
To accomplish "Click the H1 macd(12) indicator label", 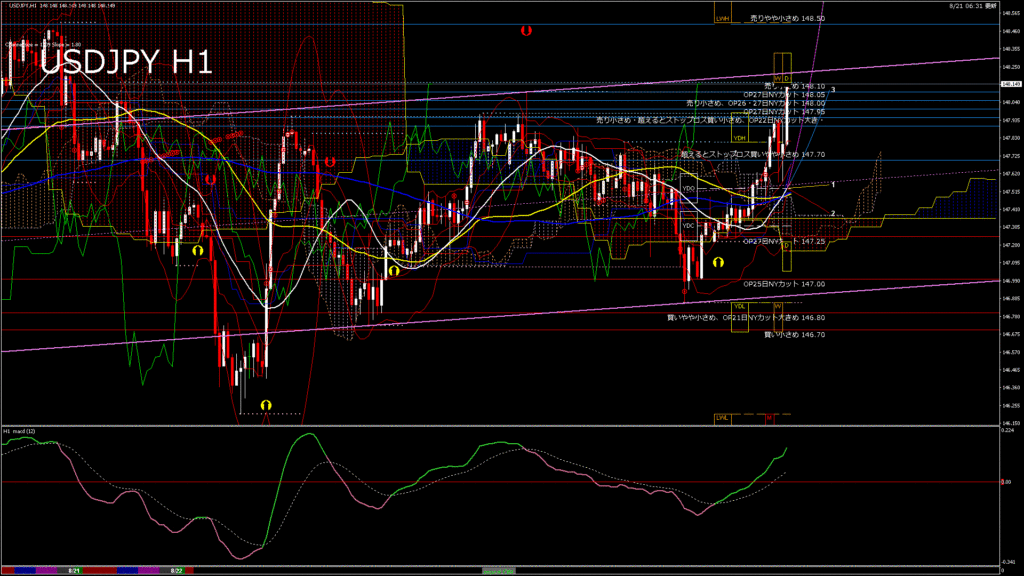I will (20, 430).
